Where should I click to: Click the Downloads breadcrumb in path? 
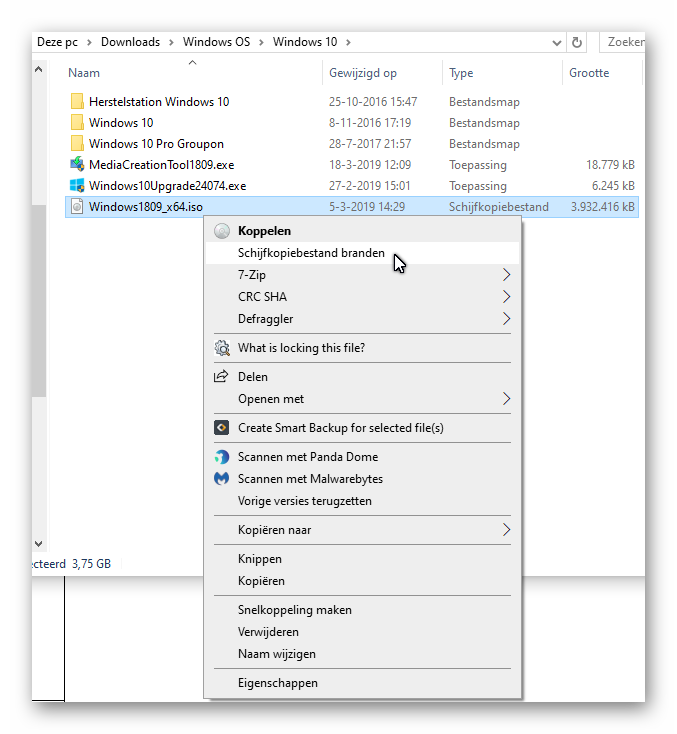click(x=130, y=42)
